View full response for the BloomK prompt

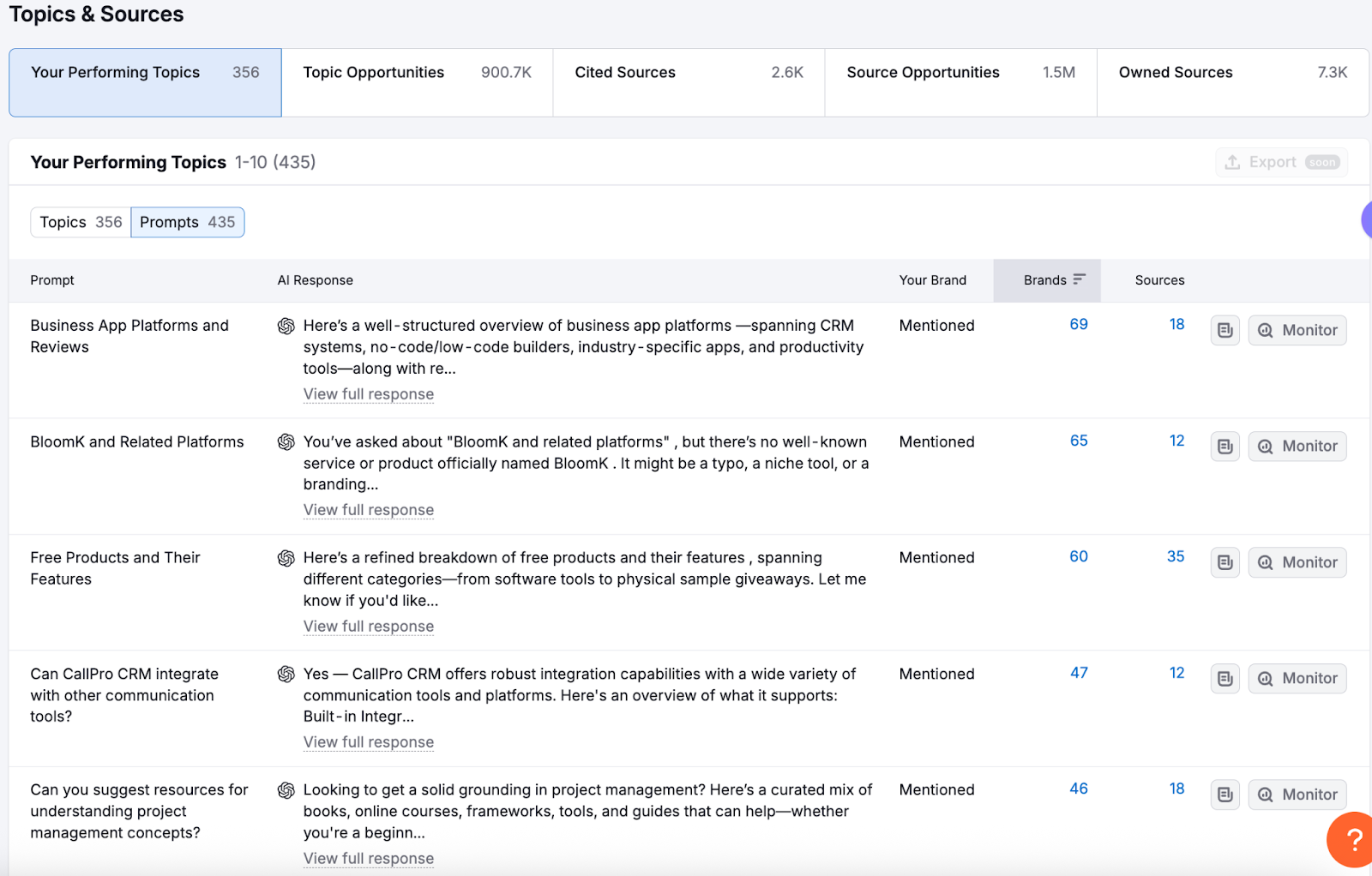[x=369, y=510]
